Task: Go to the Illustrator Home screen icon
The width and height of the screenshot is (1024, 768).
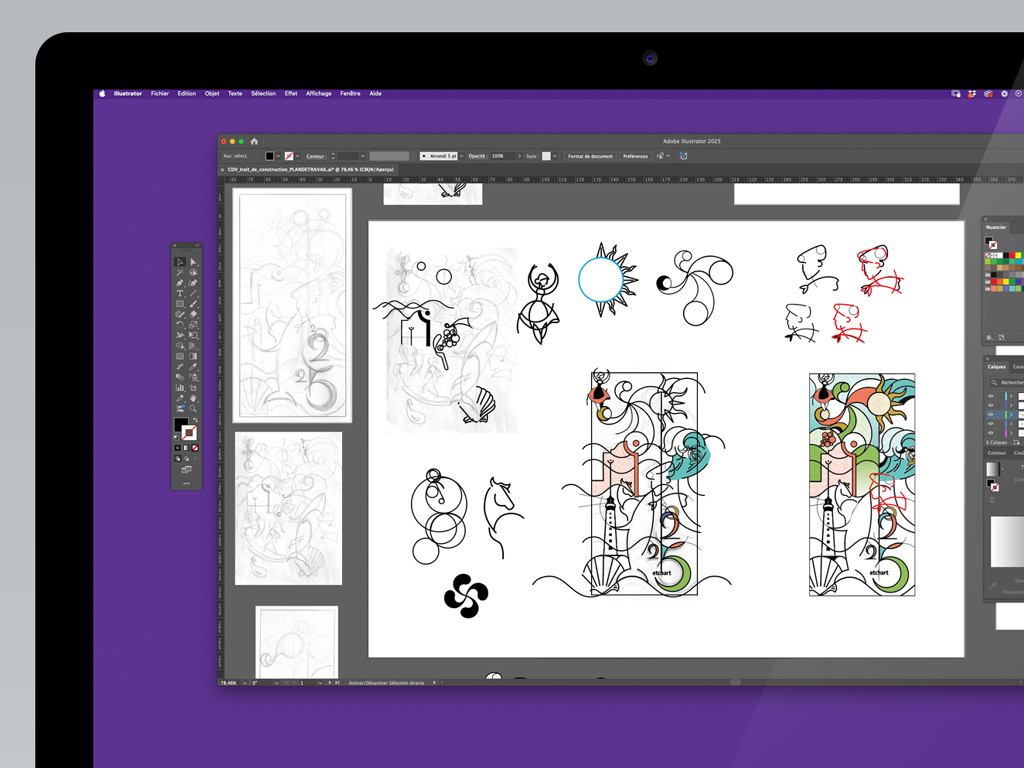Action: pyautogui.click(x=254, y=141)
